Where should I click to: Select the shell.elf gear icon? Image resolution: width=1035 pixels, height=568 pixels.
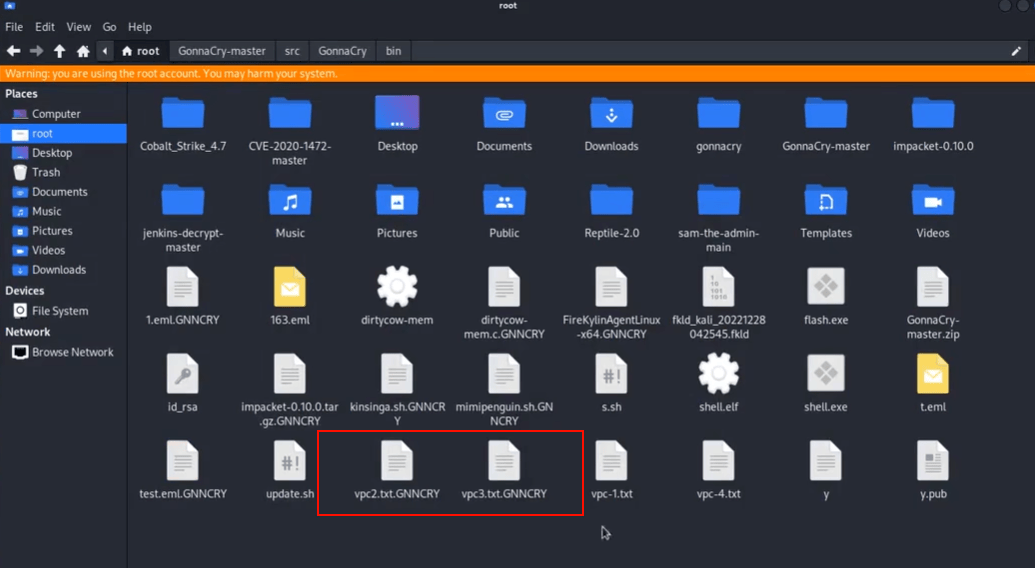point(719,374)
